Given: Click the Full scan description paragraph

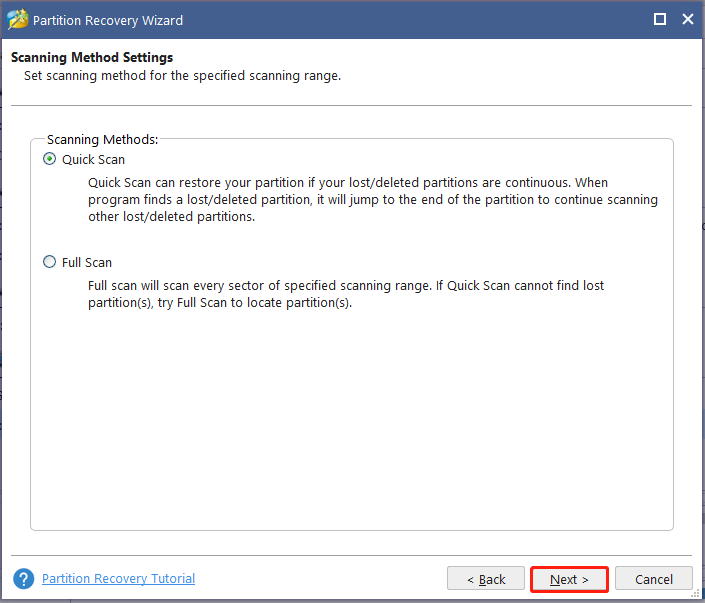Looking at the screenshot, I should click(346, 294).
